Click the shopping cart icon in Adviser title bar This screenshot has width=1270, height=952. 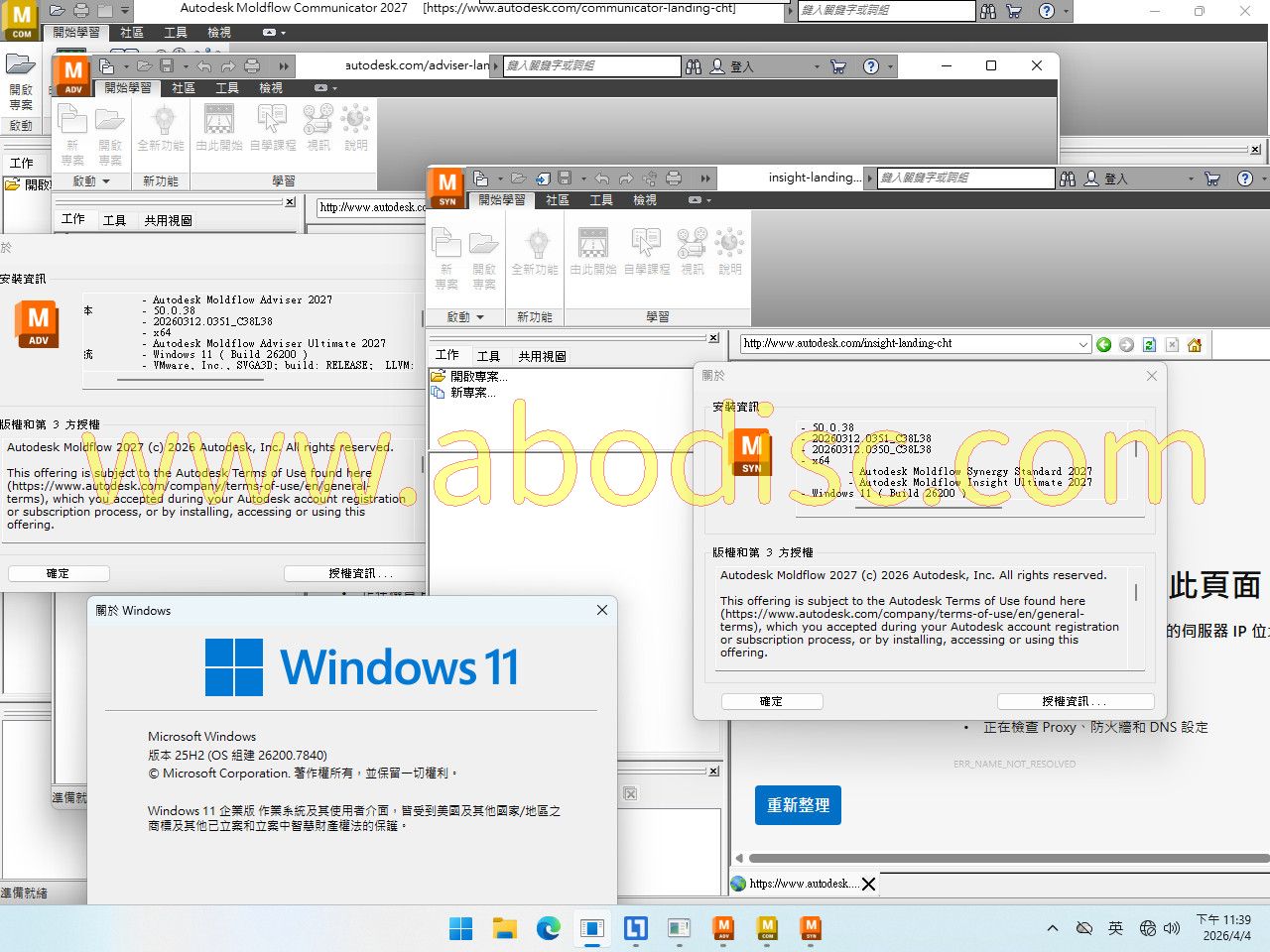(x=838, y=66)
